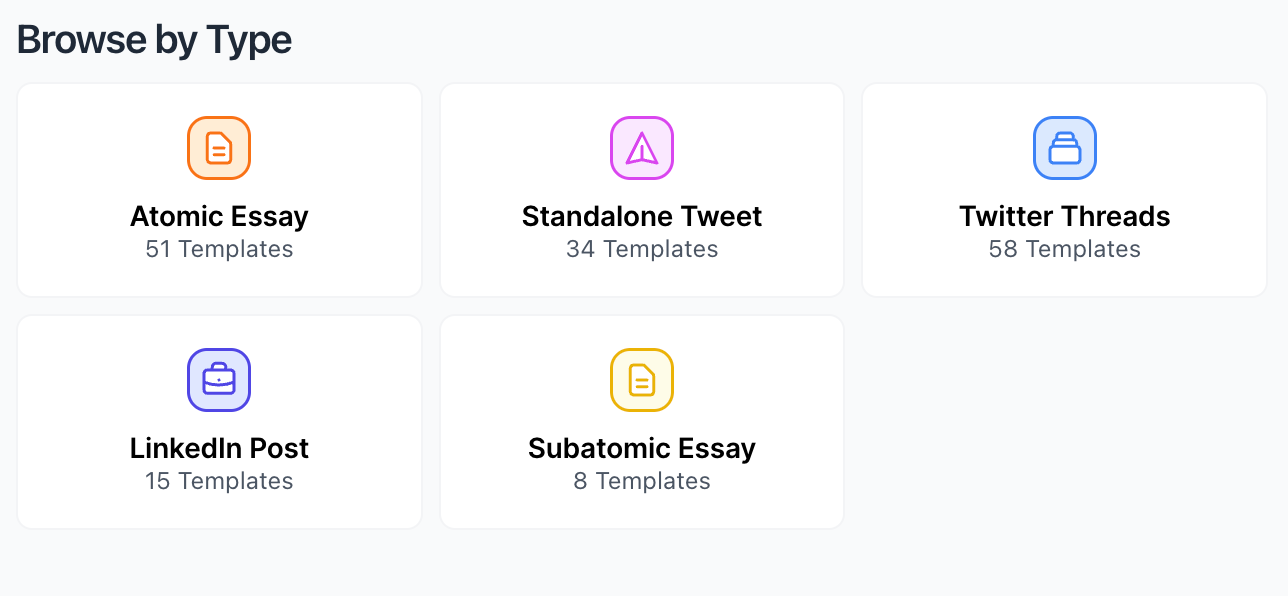Click the '34 Templates' link on Standalone Tweet
The width and height of the screenshot is (1288, 596).
point(641,249)
